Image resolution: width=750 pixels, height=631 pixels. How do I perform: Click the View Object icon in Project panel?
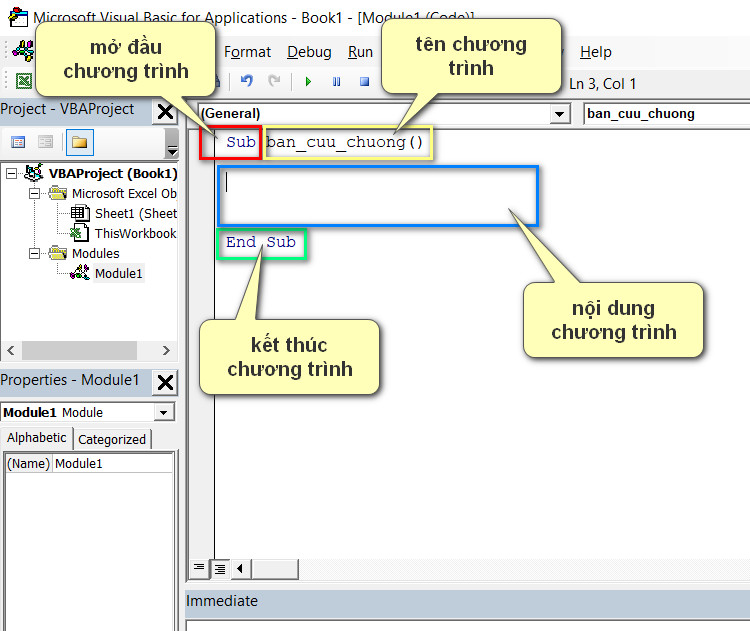[x=45, y=142]
